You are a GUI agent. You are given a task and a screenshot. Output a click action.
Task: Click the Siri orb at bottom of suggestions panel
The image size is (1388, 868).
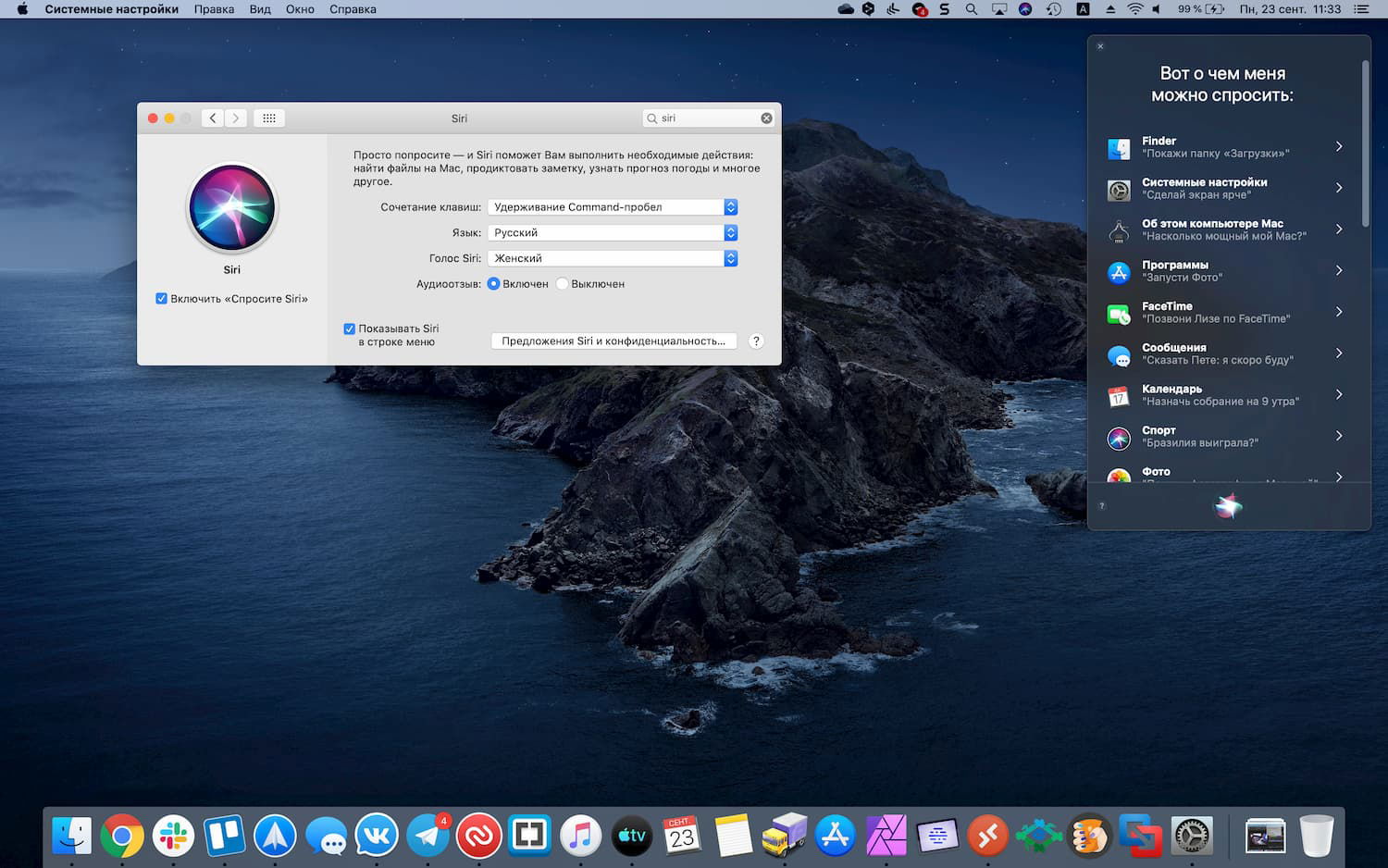(1228, 506)
